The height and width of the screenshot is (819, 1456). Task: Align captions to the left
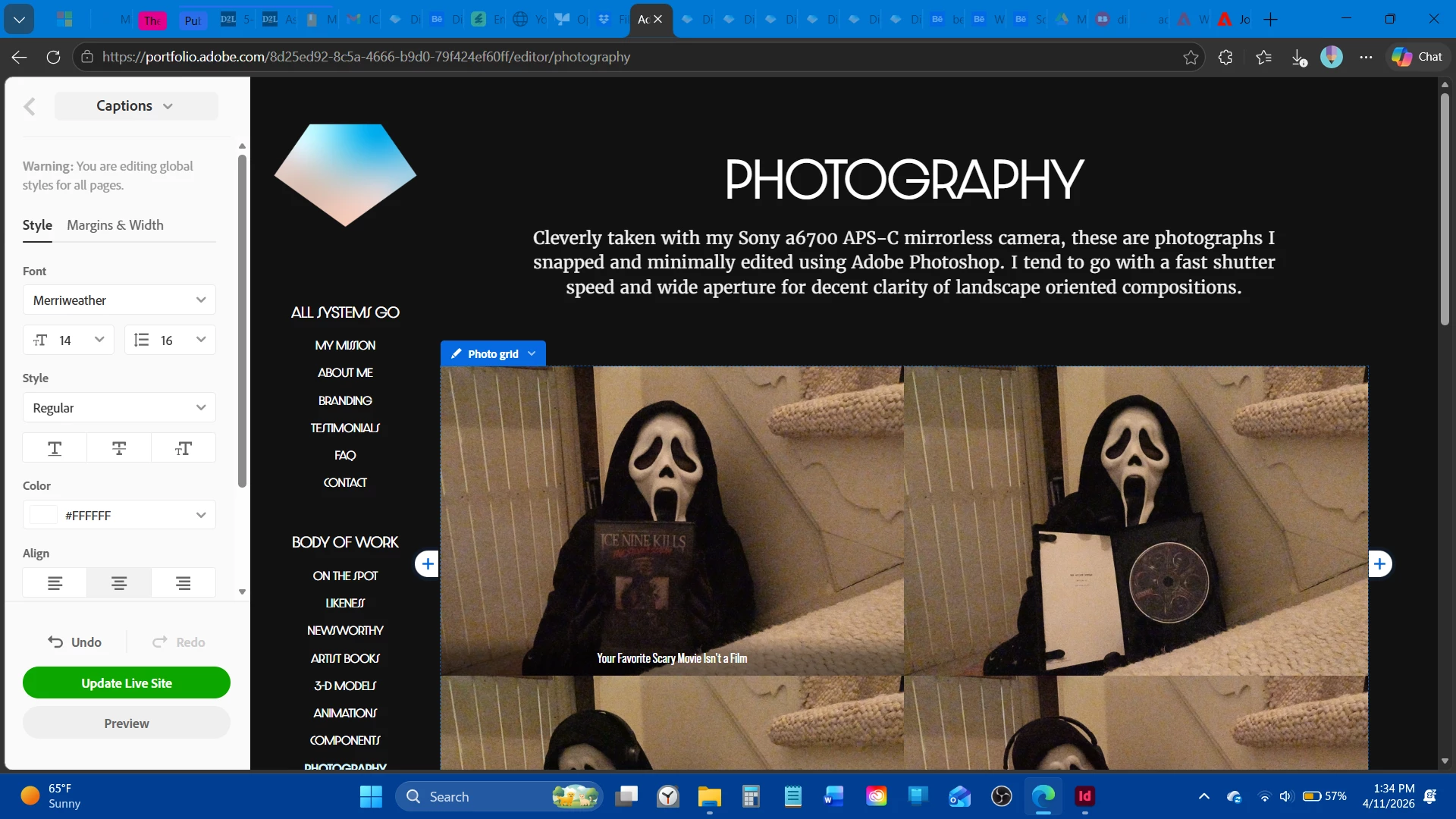coord(55,583)
